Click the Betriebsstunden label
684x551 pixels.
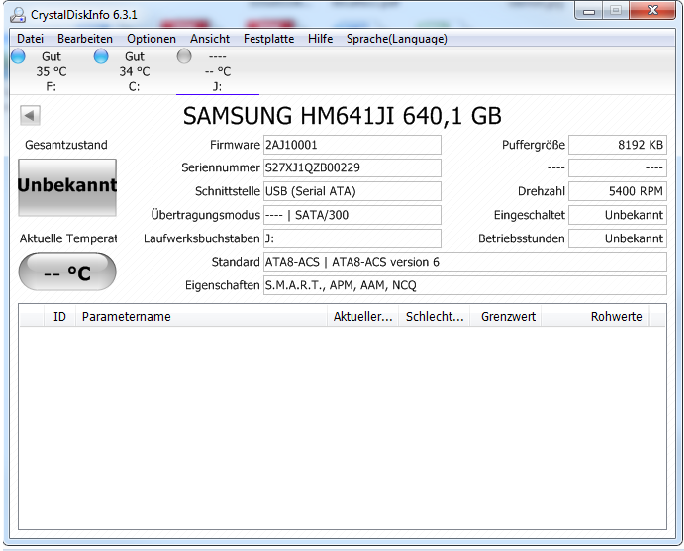[521, 239]
